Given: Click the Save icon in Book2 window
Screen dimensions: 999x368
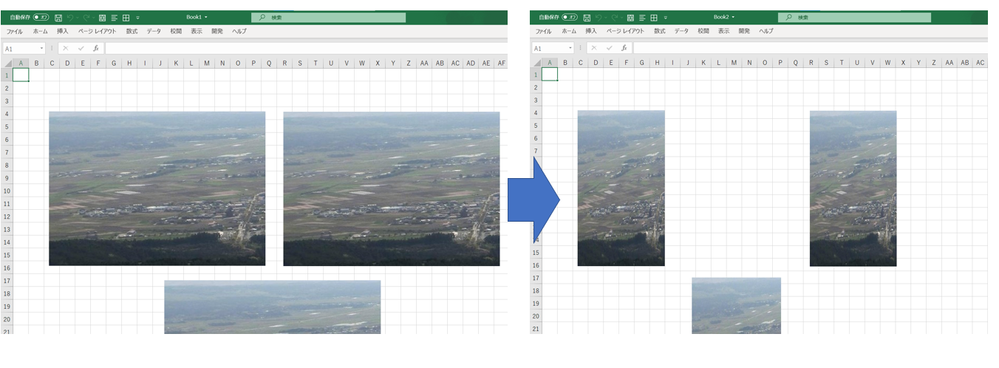Looking at the screenshot, I should 587,18.
